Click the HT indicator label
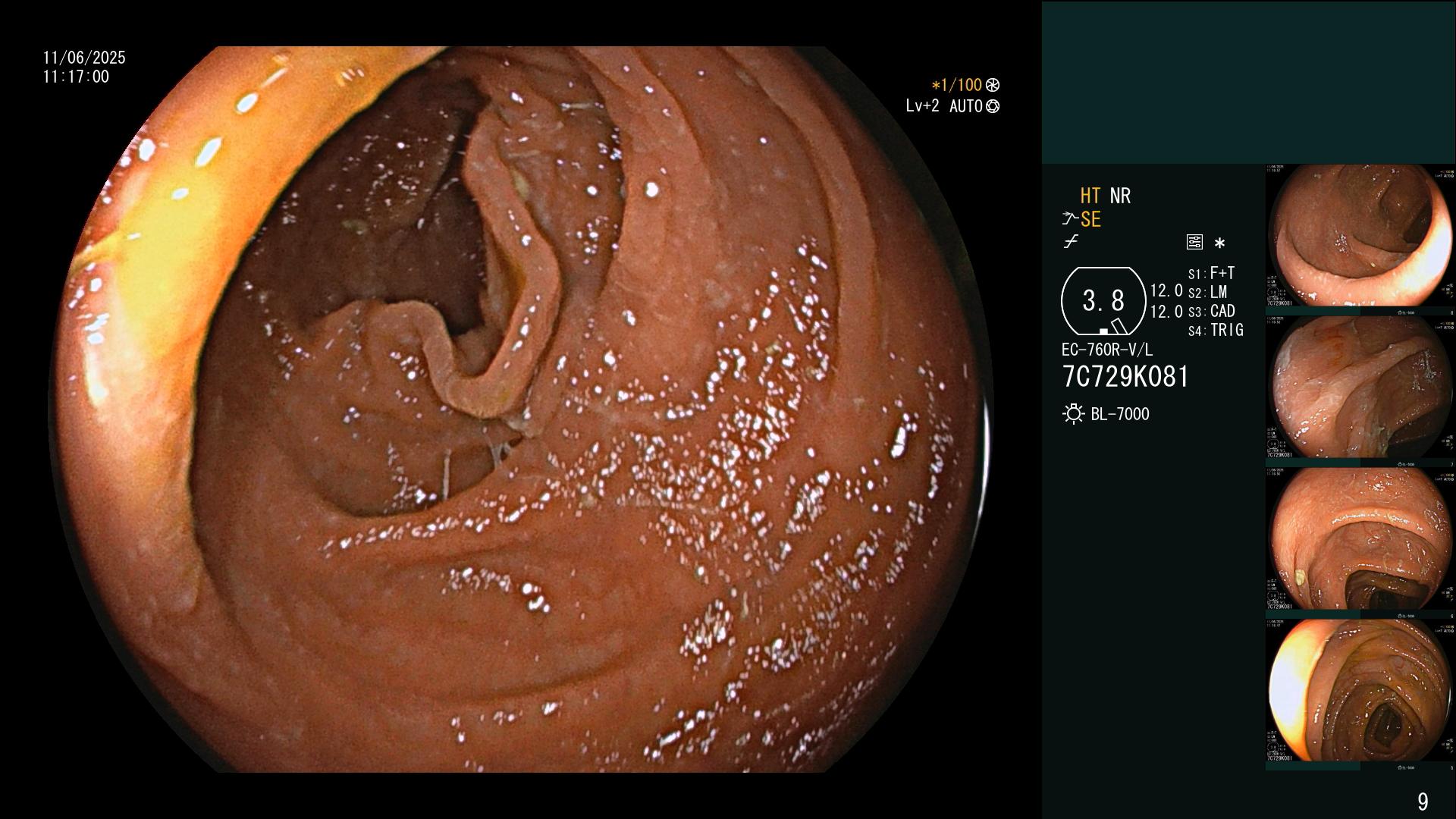Screen dimensions: 1456x819 [1090, 196]
